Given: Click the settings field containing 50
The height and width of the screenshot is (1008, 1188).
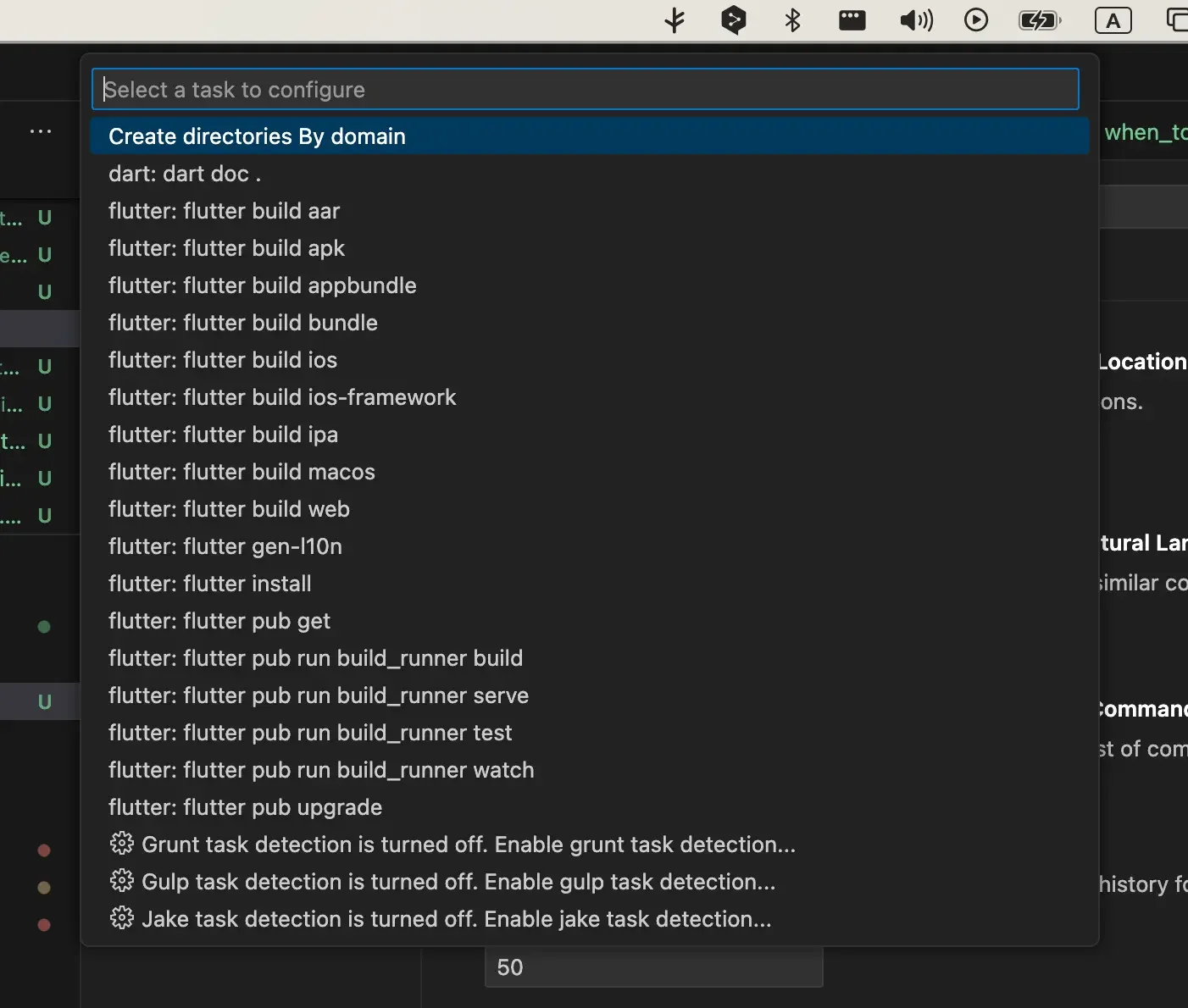Looking at the screenshot, I should (x=653, y=967).
